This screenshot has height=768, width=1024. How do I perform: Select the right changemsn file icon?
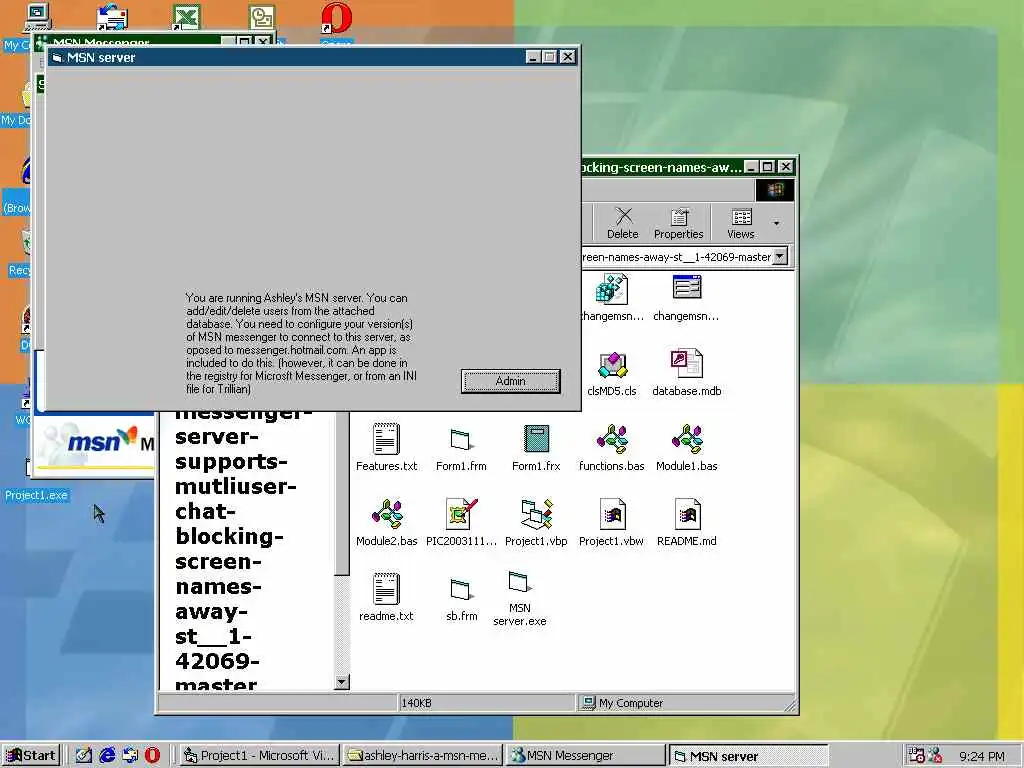point(686,287)
